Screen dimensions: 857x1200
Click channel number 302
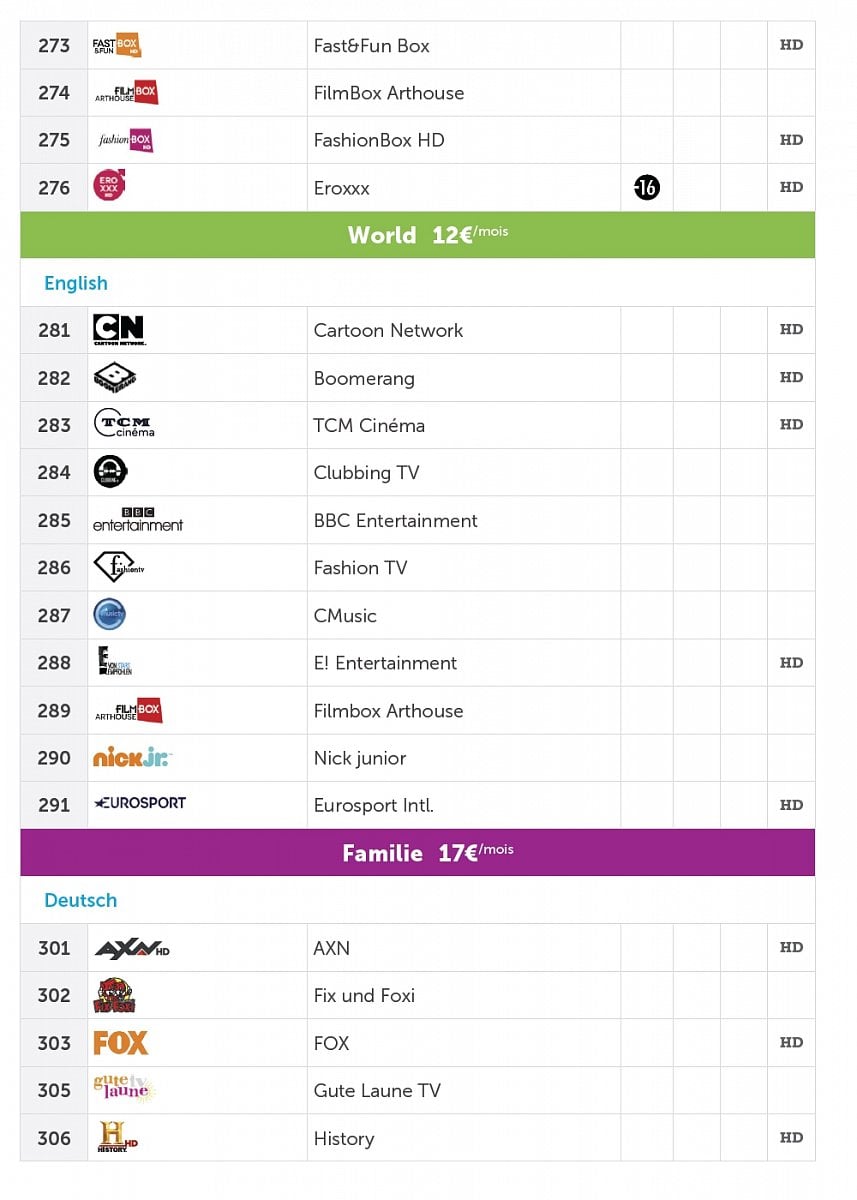(x=54, y=995)
